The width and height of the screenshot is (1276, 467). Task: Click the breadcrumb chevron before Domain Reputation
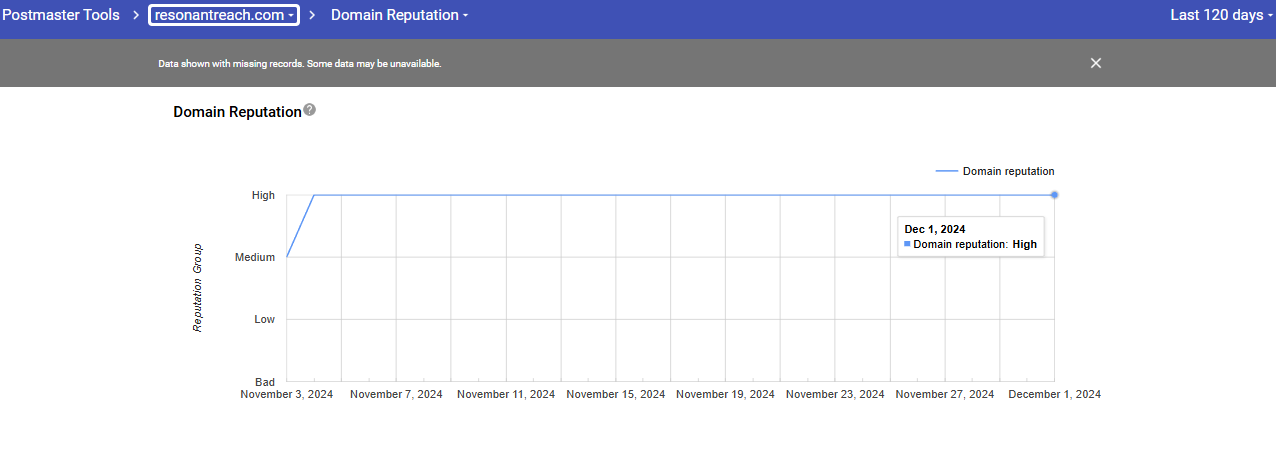click(314, 15)
